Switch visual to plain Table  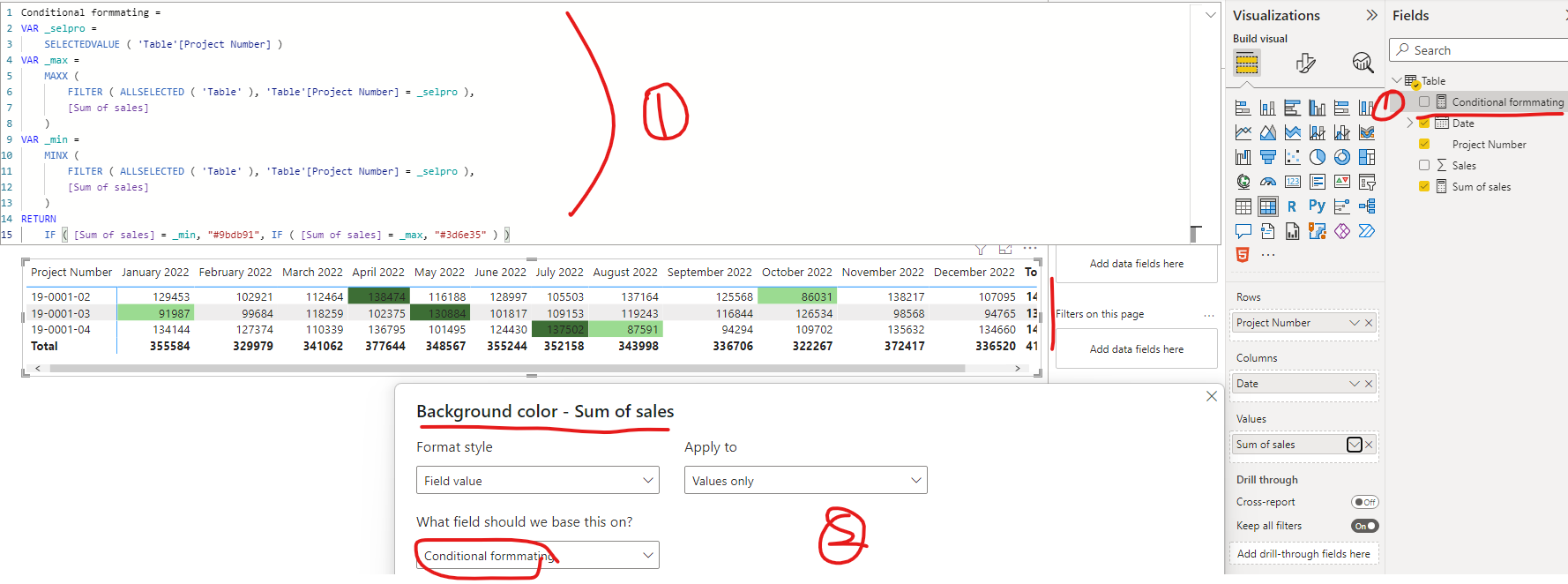click(1243, 206)
